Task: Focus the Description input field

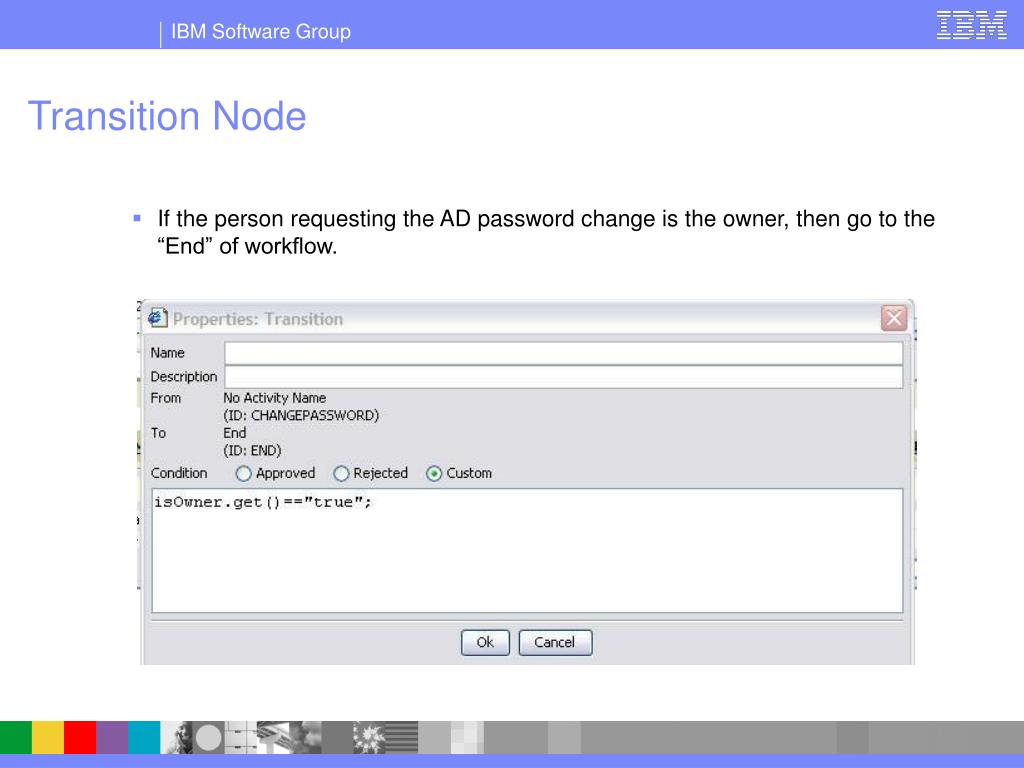Action: click(x=564, y=377)
